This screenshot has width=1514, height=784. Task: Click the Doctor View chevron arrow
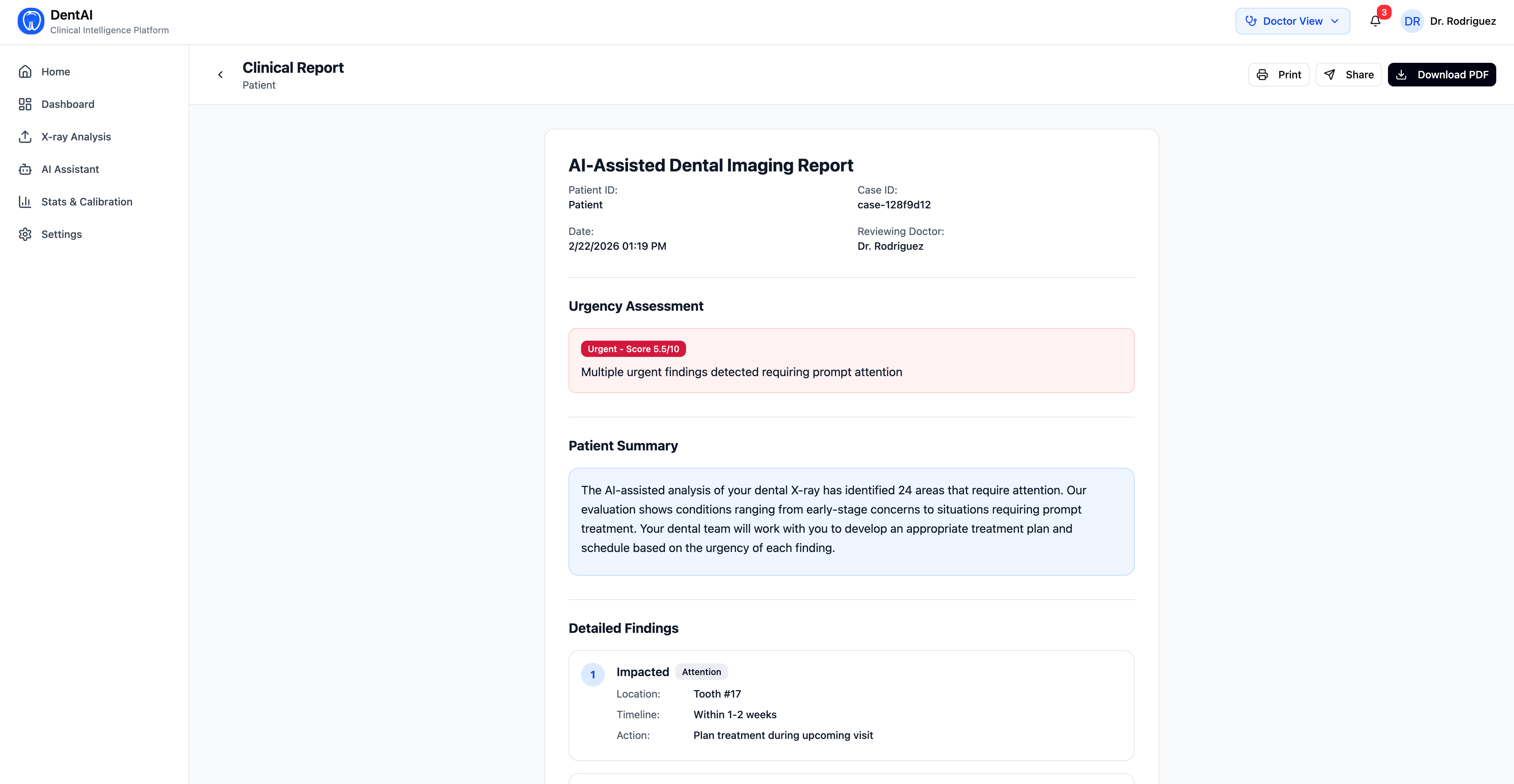point(1335,21)
